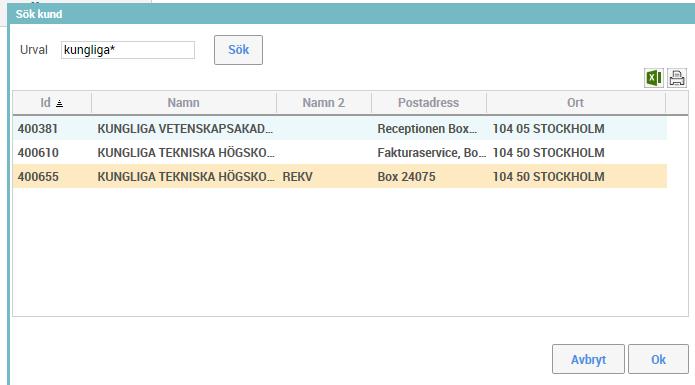
Task: Print the customer list
Action: 677,78
